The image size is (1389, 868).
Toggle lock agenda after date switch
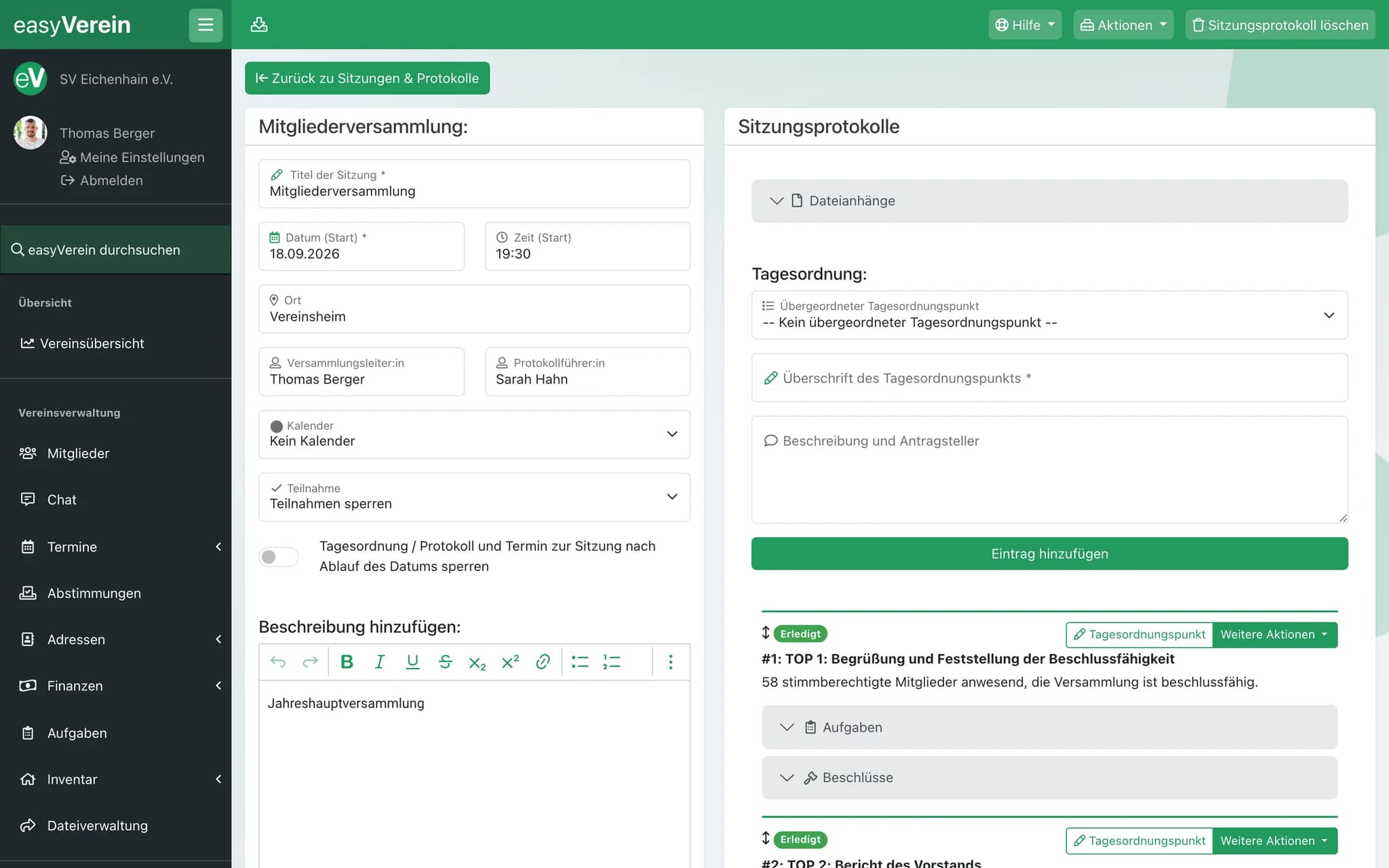[x=278, y=557]
